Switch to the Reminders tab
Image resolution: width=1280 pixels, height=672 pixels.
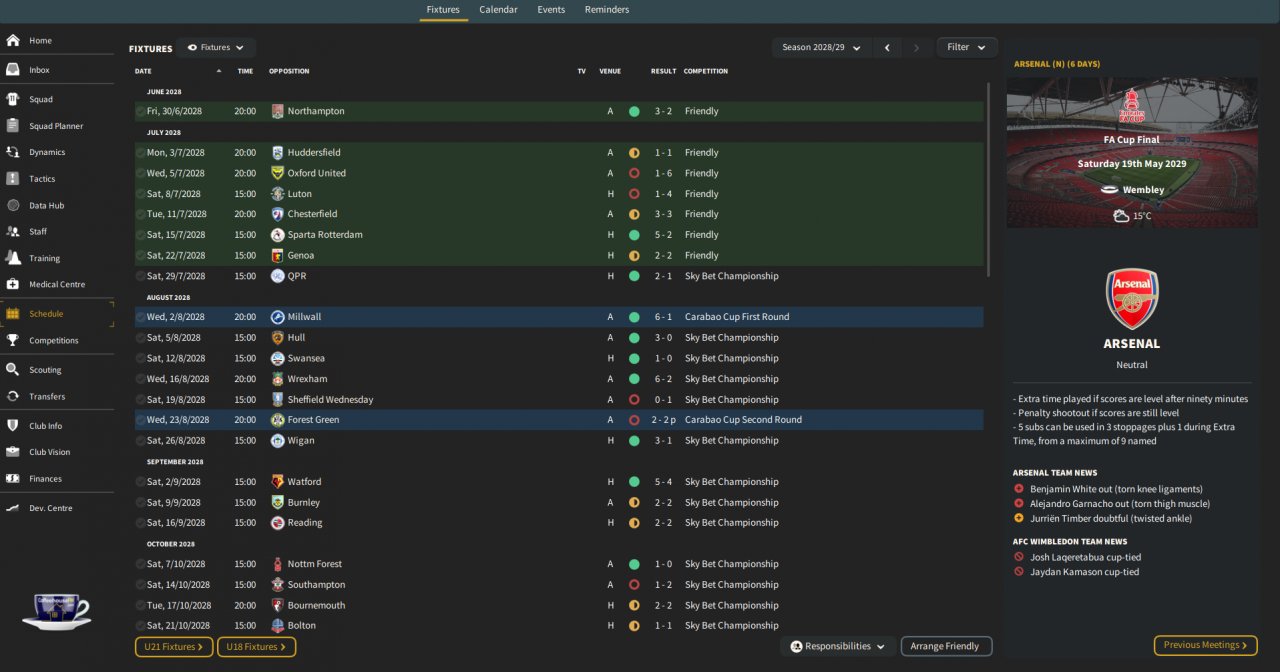pyautogui.click(x=607, y=10)
